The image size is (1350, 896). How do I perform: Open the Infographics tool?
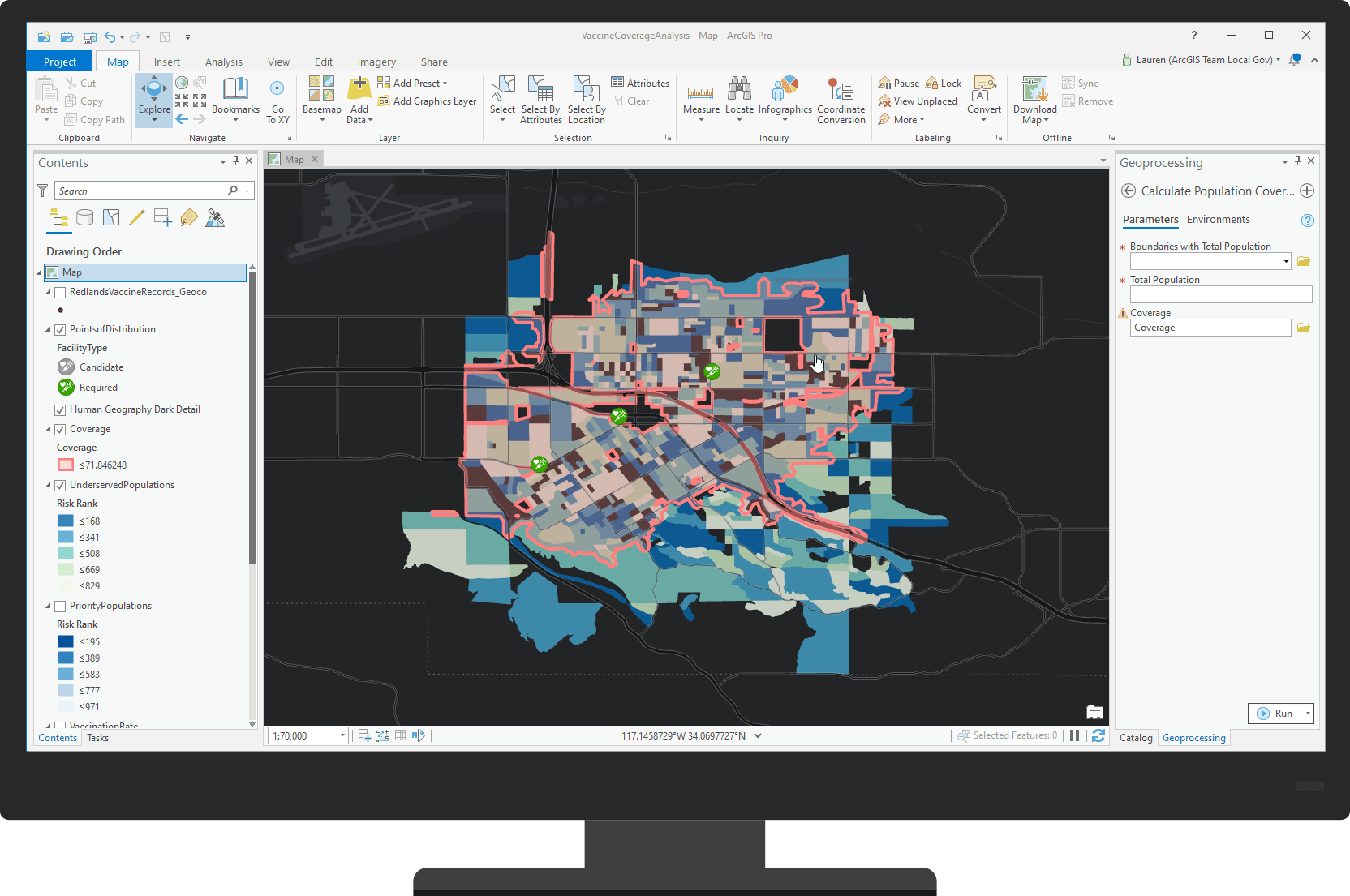tap(785, 99)
